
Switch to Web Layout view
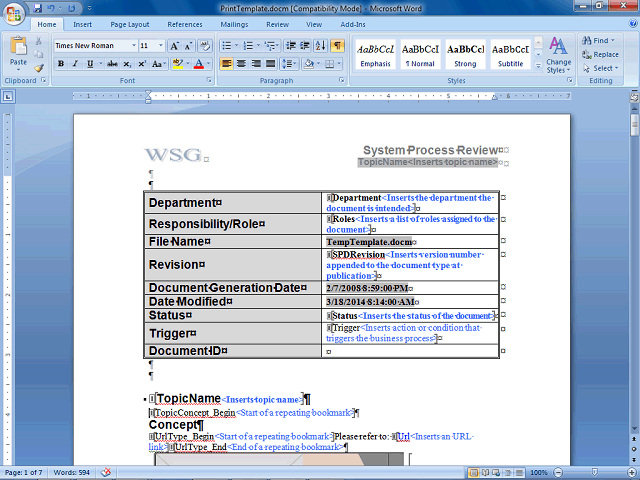pyautogui.click(x=496, y=473)
